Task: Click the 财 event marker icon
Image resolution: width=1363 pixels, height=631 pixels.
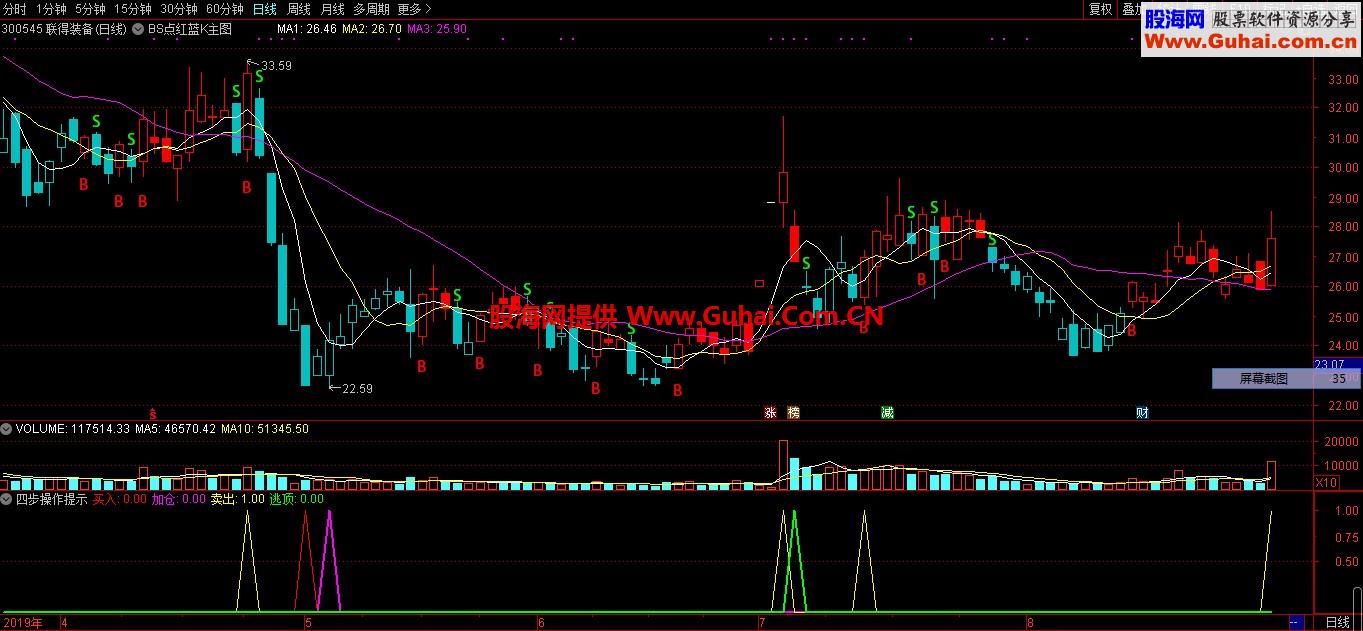Action: 1141,412
